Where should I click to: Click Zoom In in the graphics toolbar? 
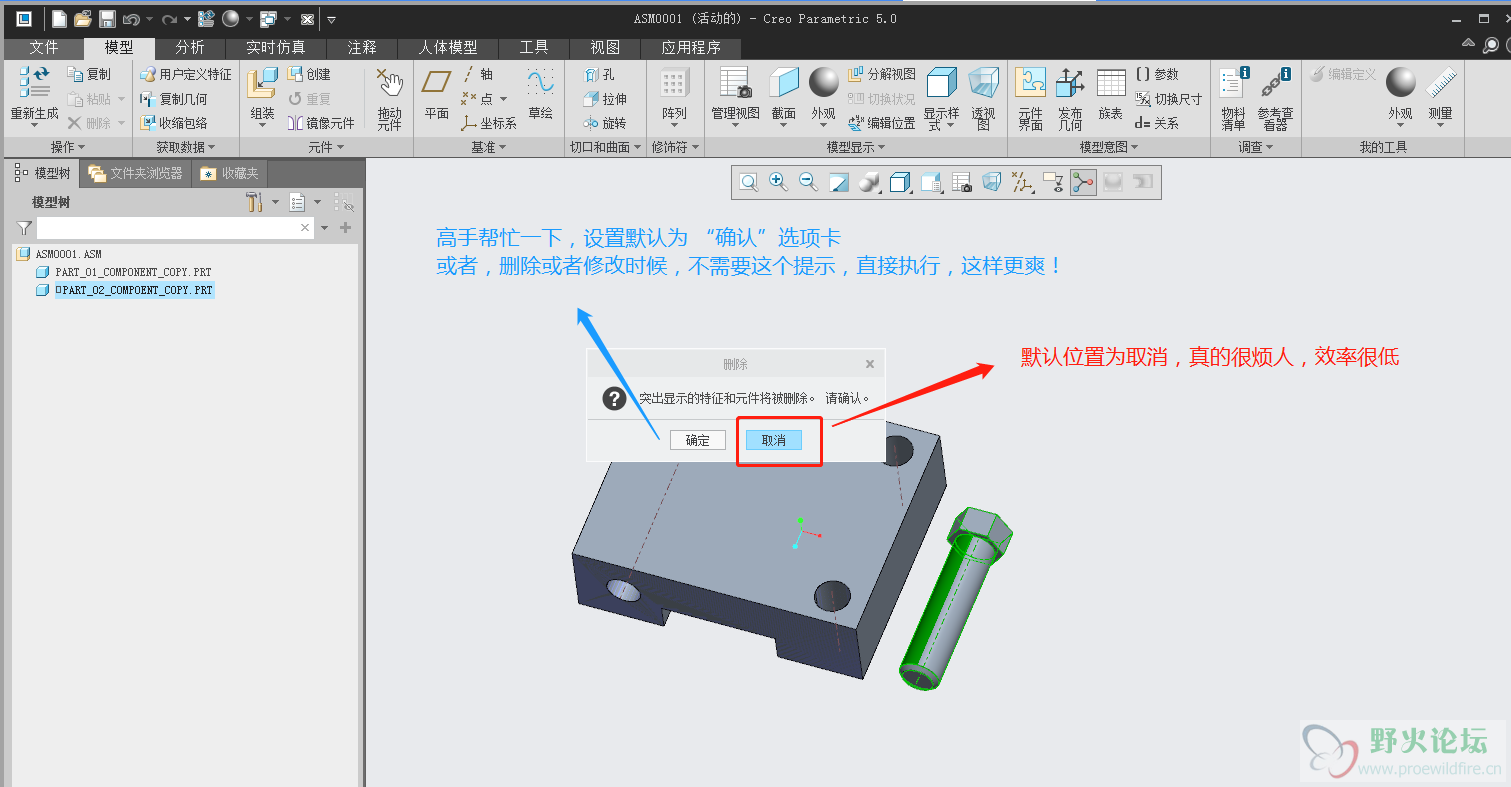778,182
